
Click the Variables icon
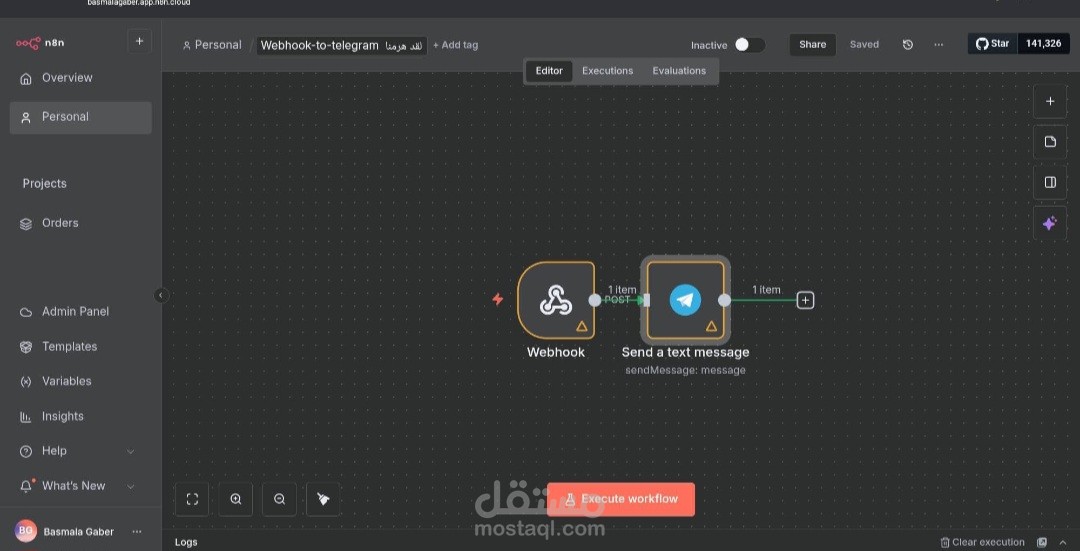26,382
